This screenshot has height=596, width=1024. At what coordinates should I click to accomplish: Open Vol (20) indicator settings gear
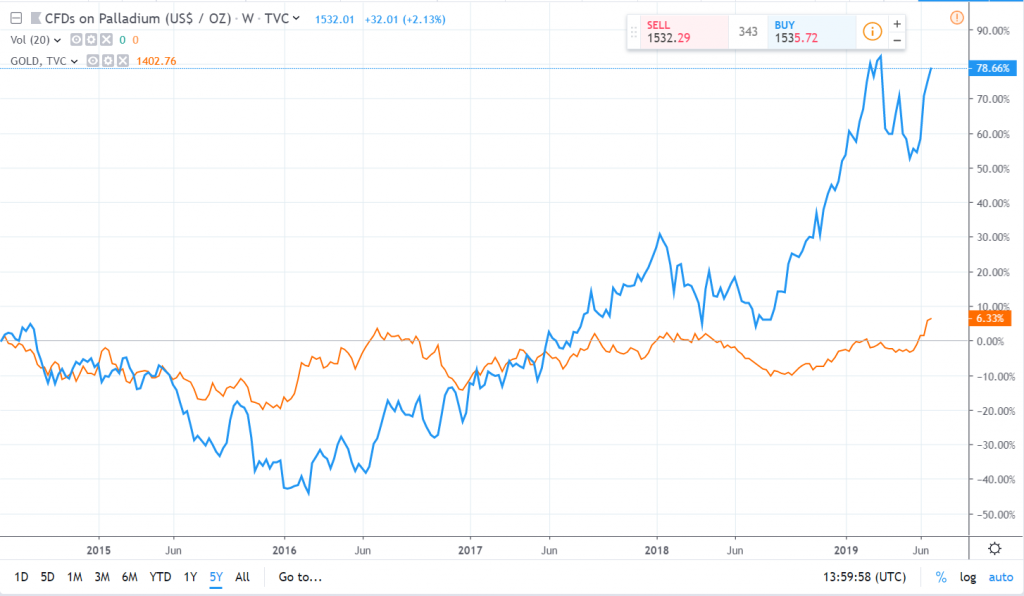pyautogui.click(x=91, y=39)
